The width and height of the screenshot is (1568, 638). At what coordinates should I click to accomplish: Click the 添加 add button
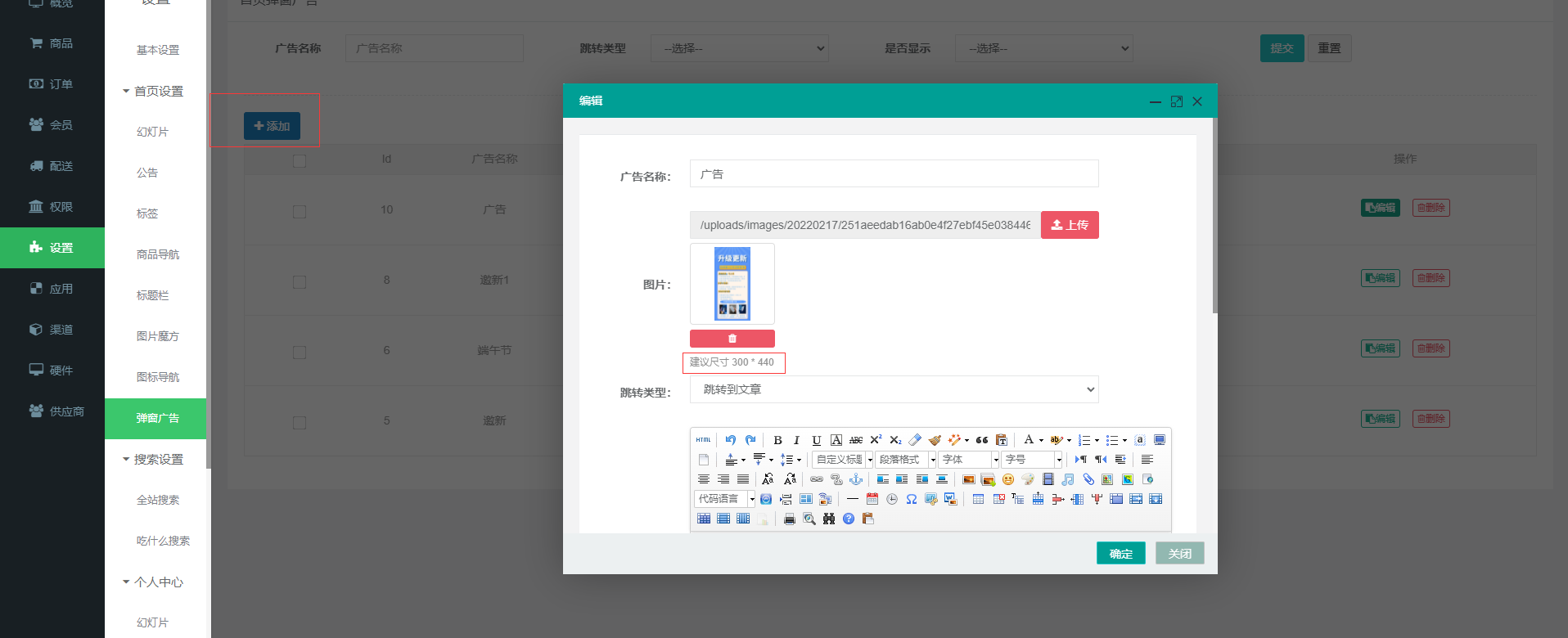272,126
